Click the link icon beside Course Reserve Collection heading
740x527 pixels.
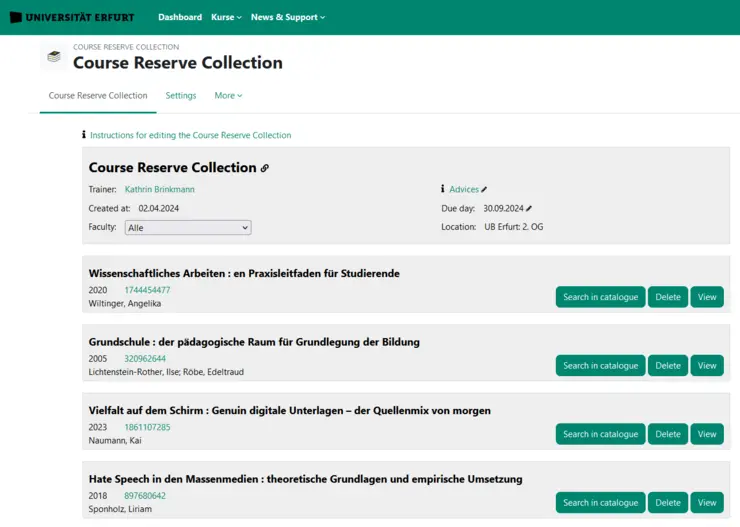click(x=265, y=168)
